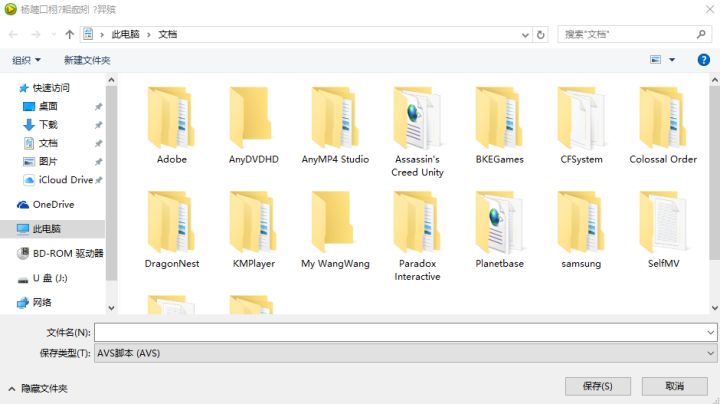This screenshot has height=404, width=720.
Task: Click sidebar scrollbar down arrow
Action: pos(111,308)
